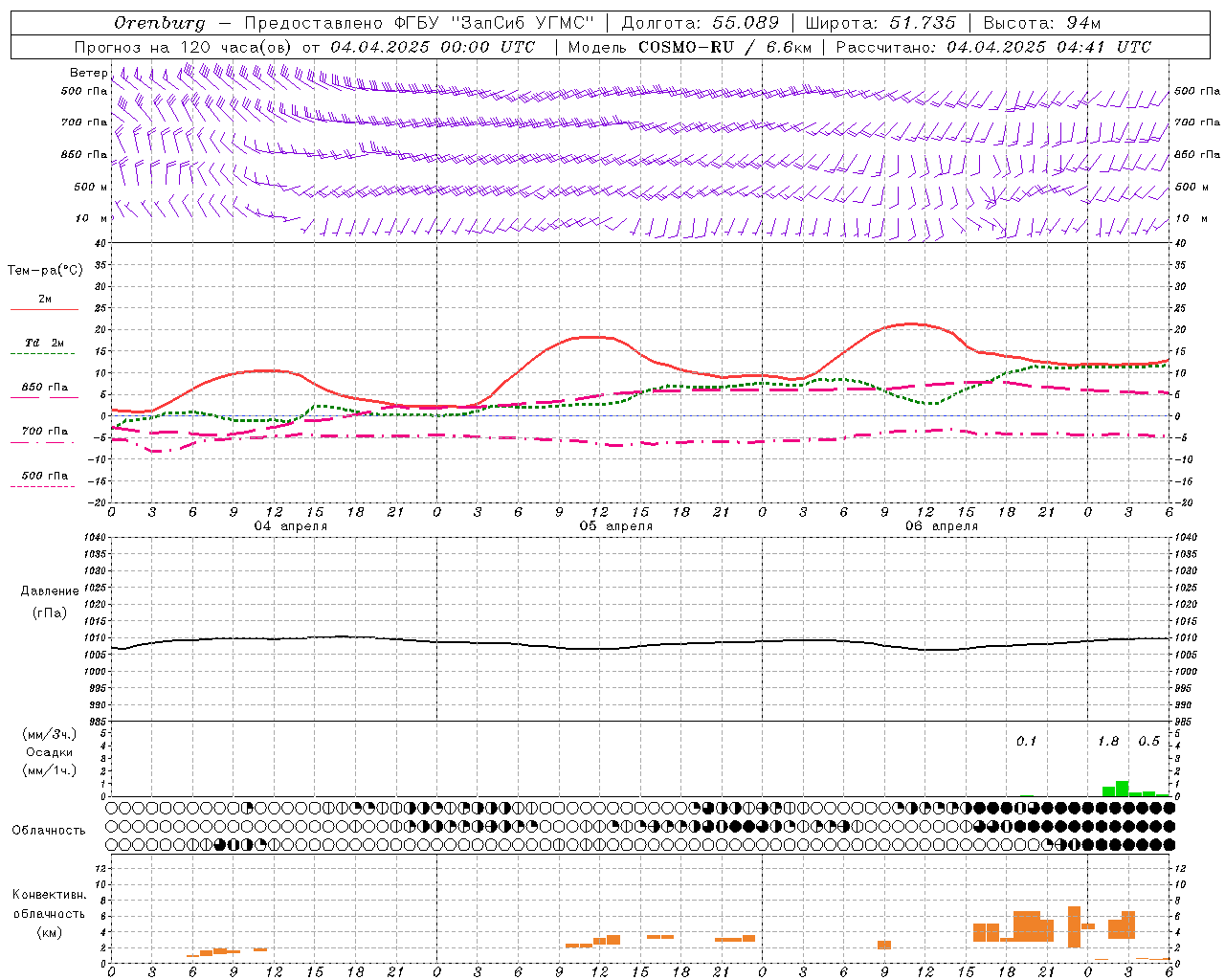Click the Td 2м dew point legend entry
Viewport: 1225px width, 980px height.
[44, 343]
